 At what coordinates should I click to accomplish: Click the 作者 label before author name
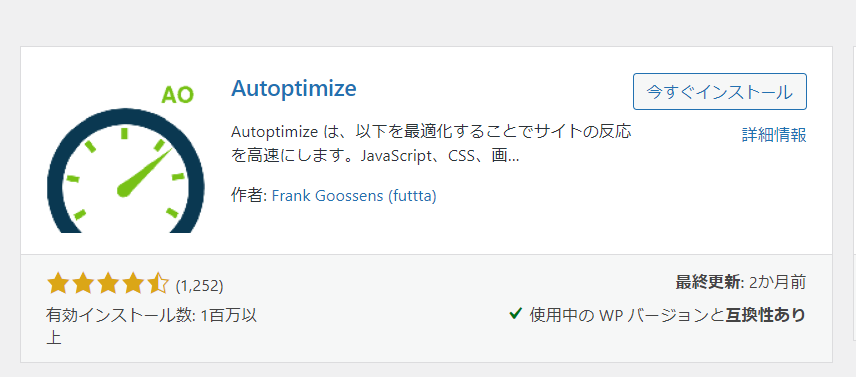(248, 196)
